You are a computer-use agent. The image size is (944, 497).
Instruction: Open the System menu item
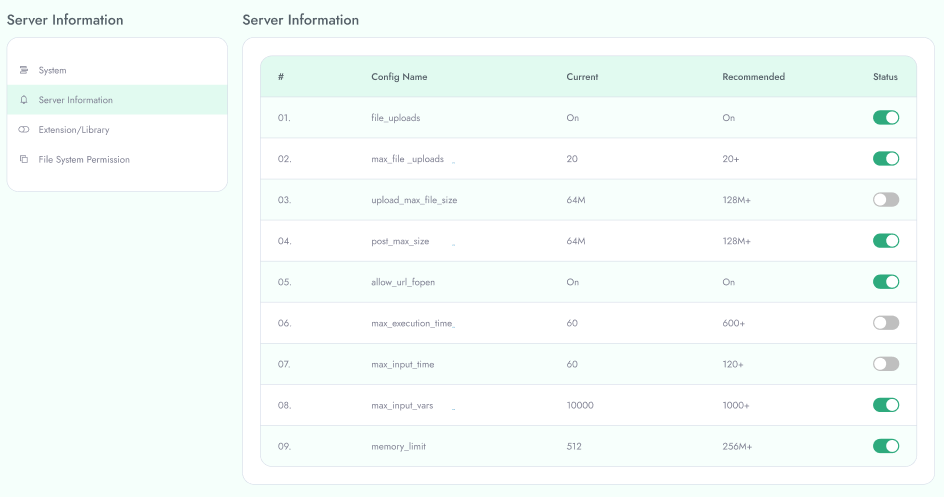[117, 70]
